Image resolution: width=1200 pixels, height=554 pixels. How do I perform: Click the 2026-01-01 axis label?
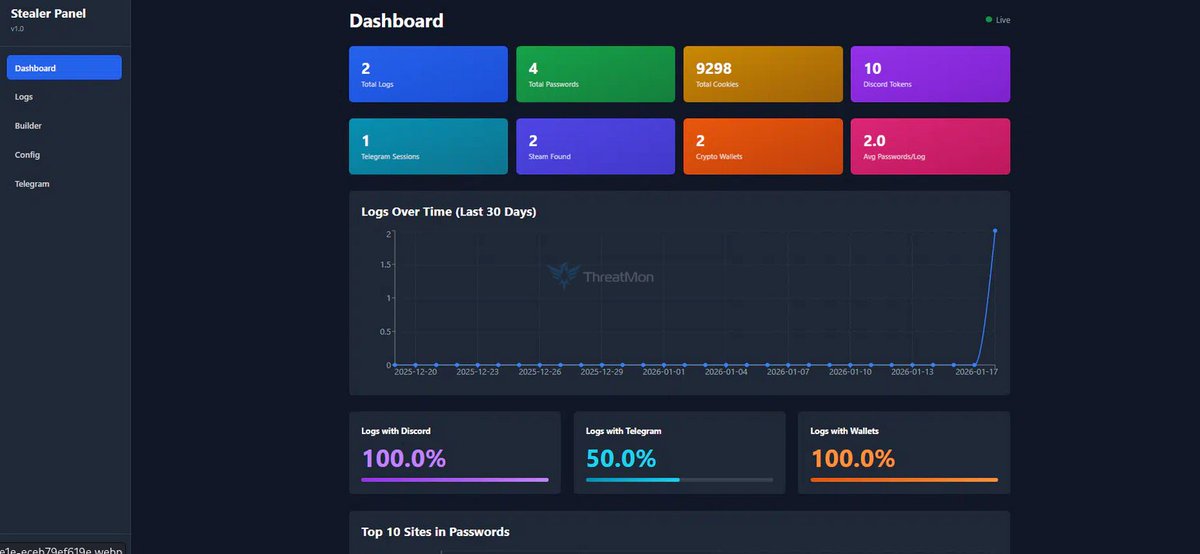[x=664, y=372]
